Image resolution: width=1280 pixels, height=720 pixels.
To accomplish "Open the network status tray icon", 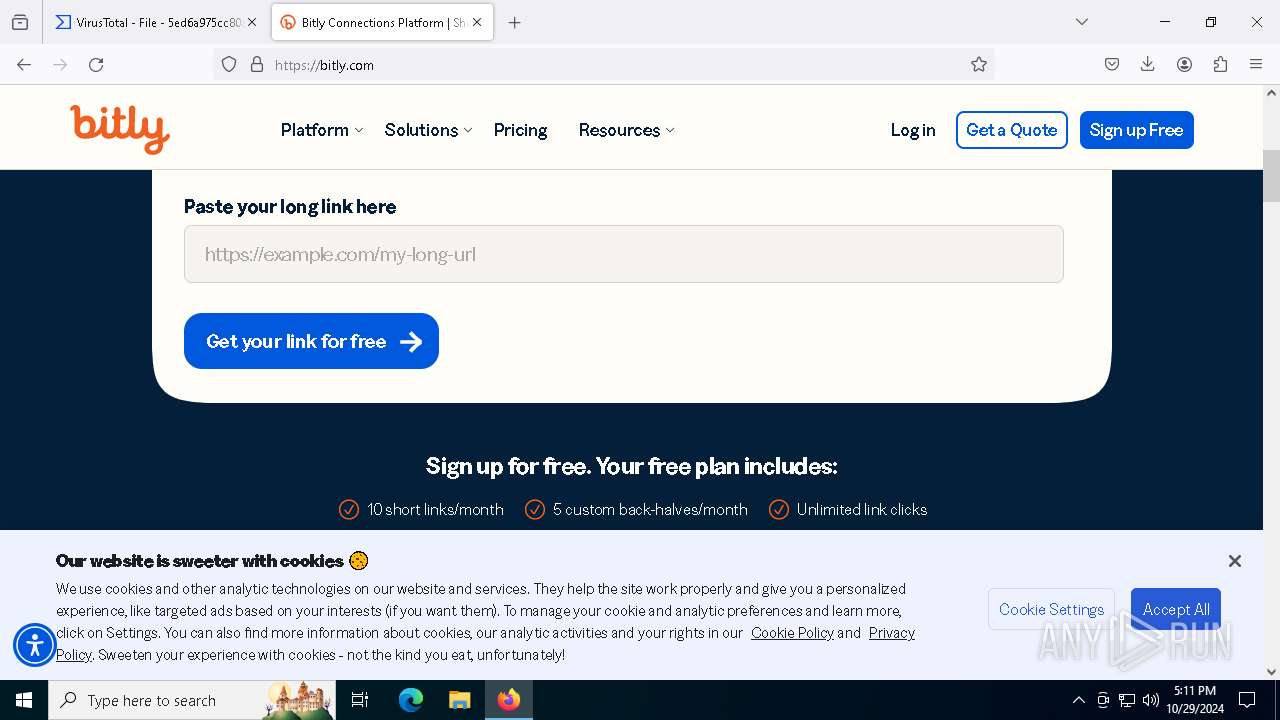I will (x=1127, y=700).
